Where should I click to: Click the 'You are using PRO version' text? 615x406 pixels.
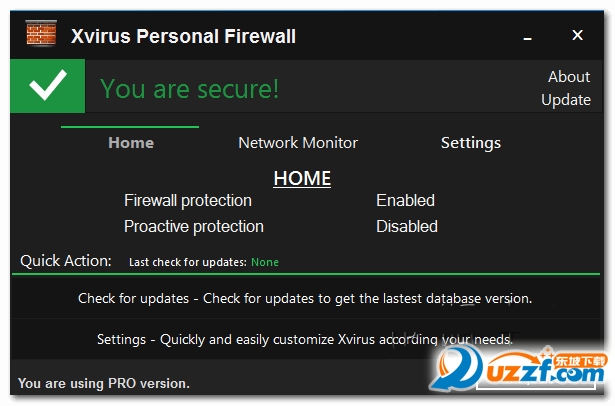click(104, 383)
